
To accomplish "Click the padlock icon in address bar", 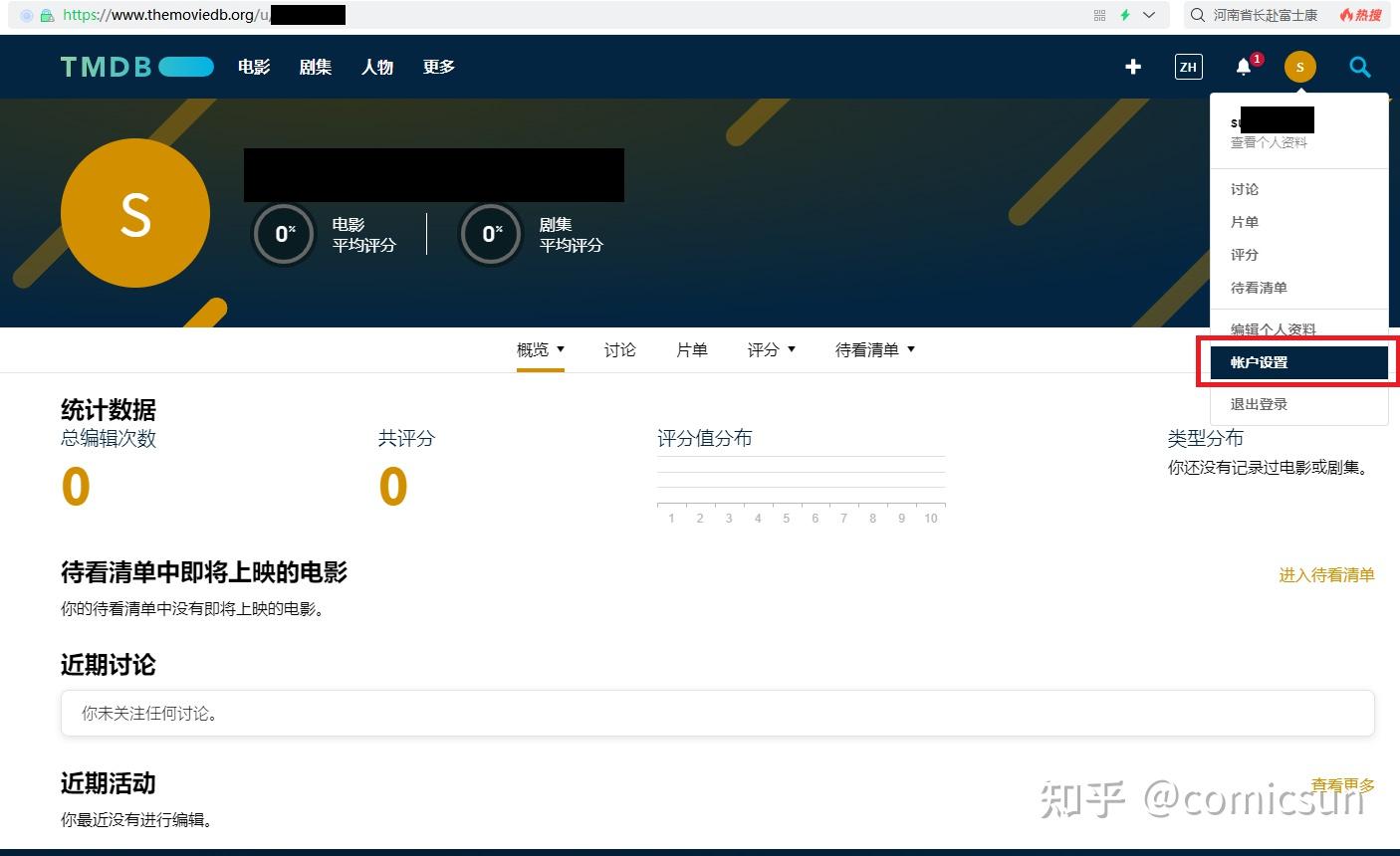I will coord(49,15).
